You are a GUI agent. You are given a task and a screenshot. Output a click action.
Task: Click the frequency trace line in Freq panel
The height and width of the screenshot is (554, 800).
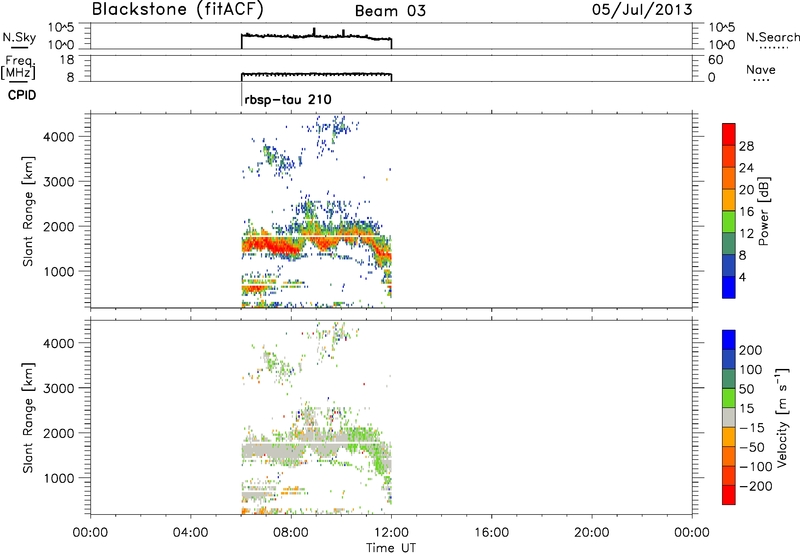tap(316, 74)
